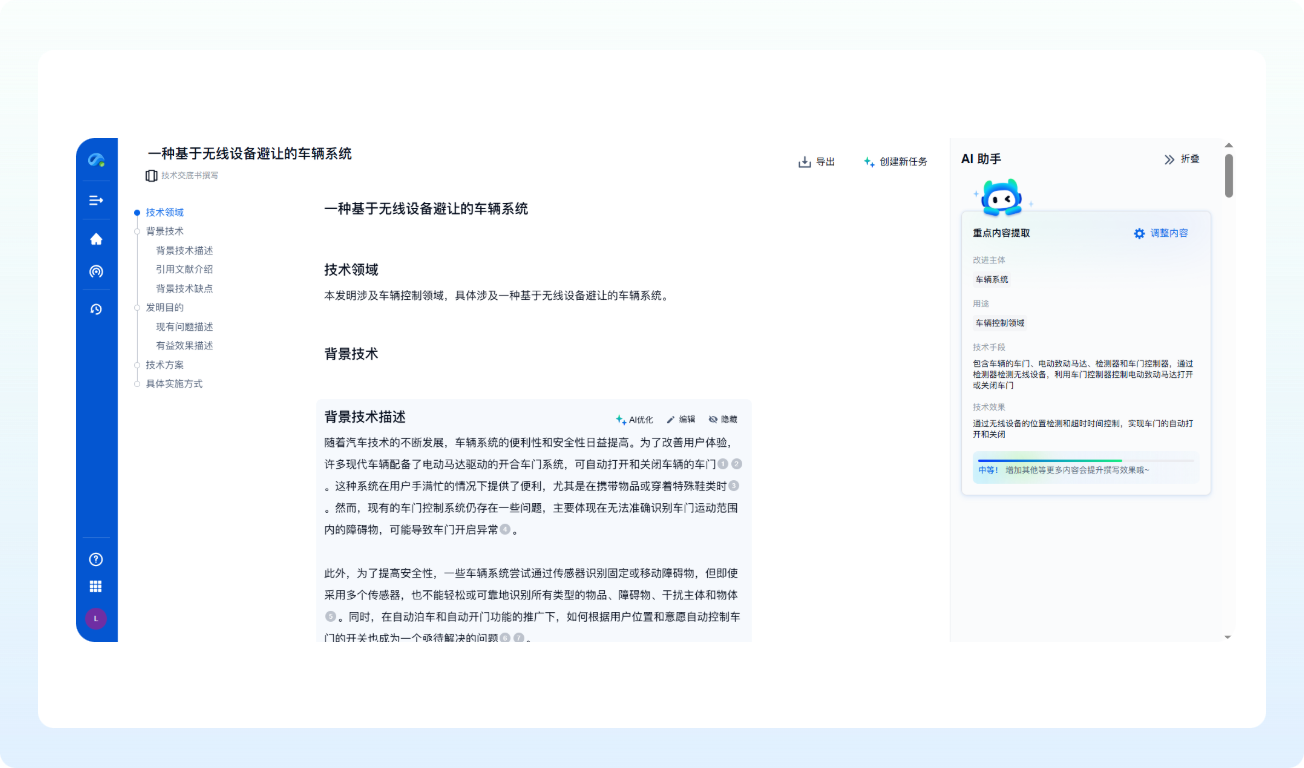Go to Home via sidebar icon
The width and height of the screenshot is (1304, 768).
96,239
